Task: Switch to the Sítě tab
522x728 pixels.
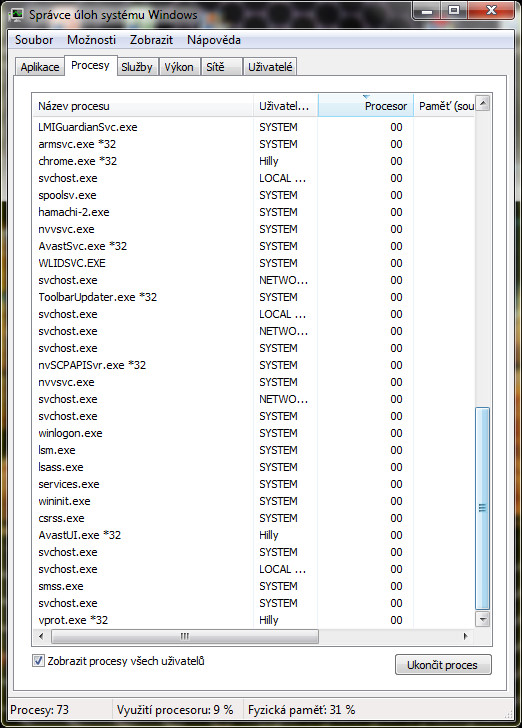Action: [222, 67]
